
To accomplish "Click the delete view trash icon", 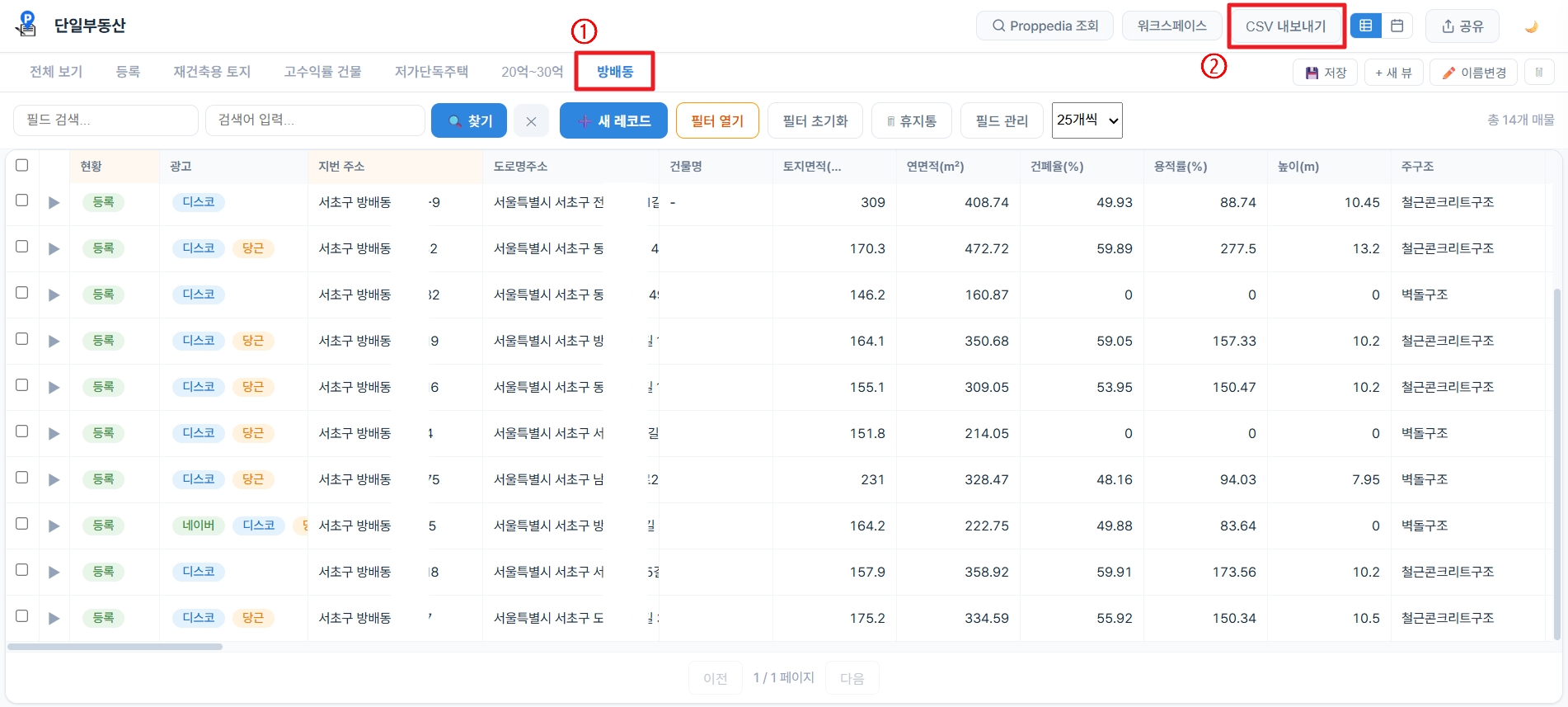I will 1539,73.
